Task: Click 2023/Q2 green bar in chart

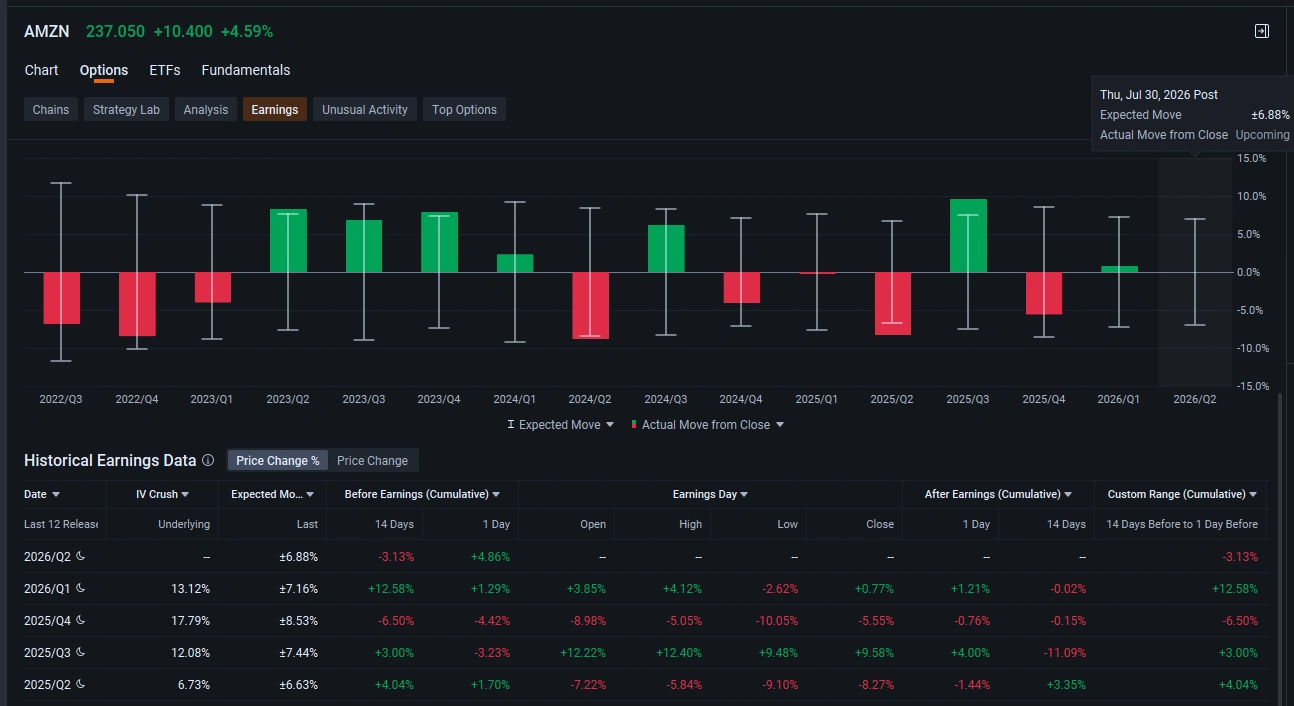Action: 288,241
